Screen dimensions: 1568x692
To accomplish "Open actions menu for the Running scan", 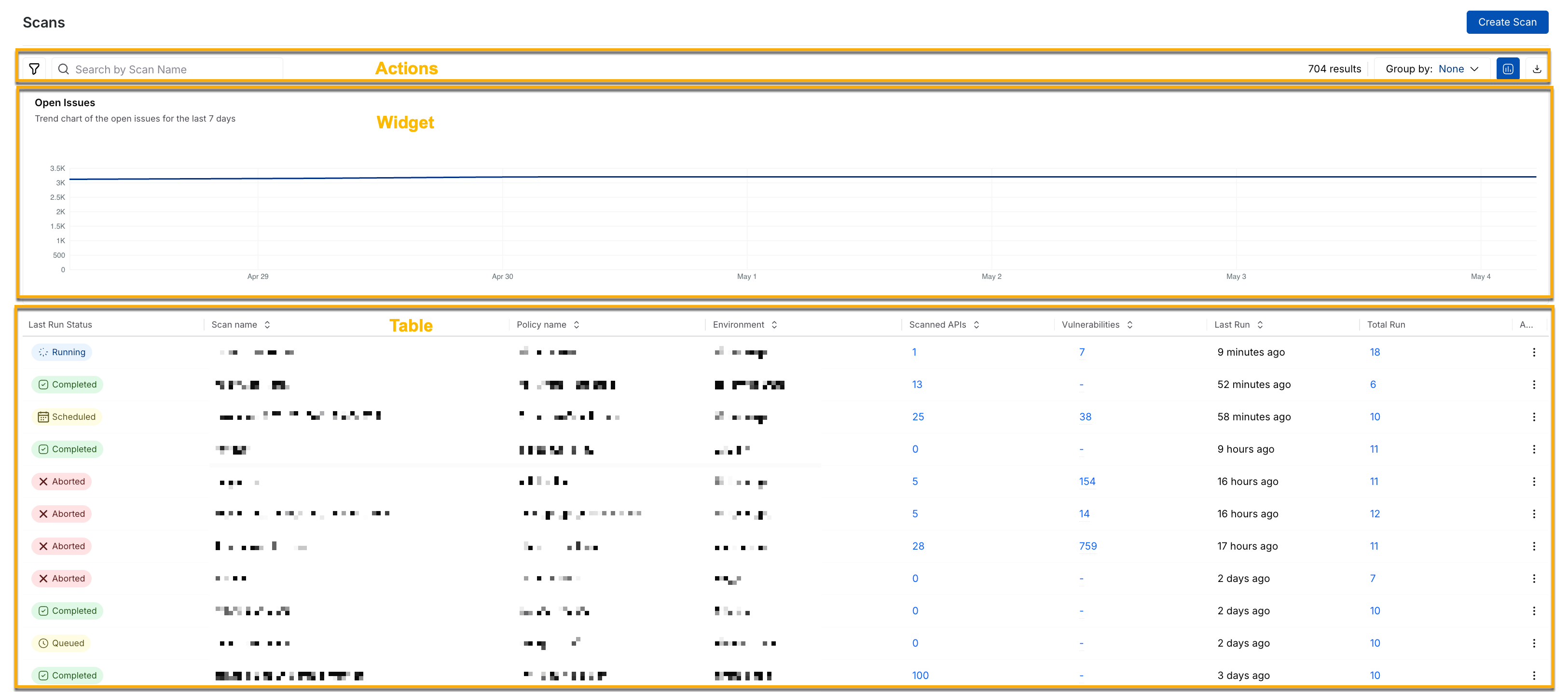I will coord(1534,352).
